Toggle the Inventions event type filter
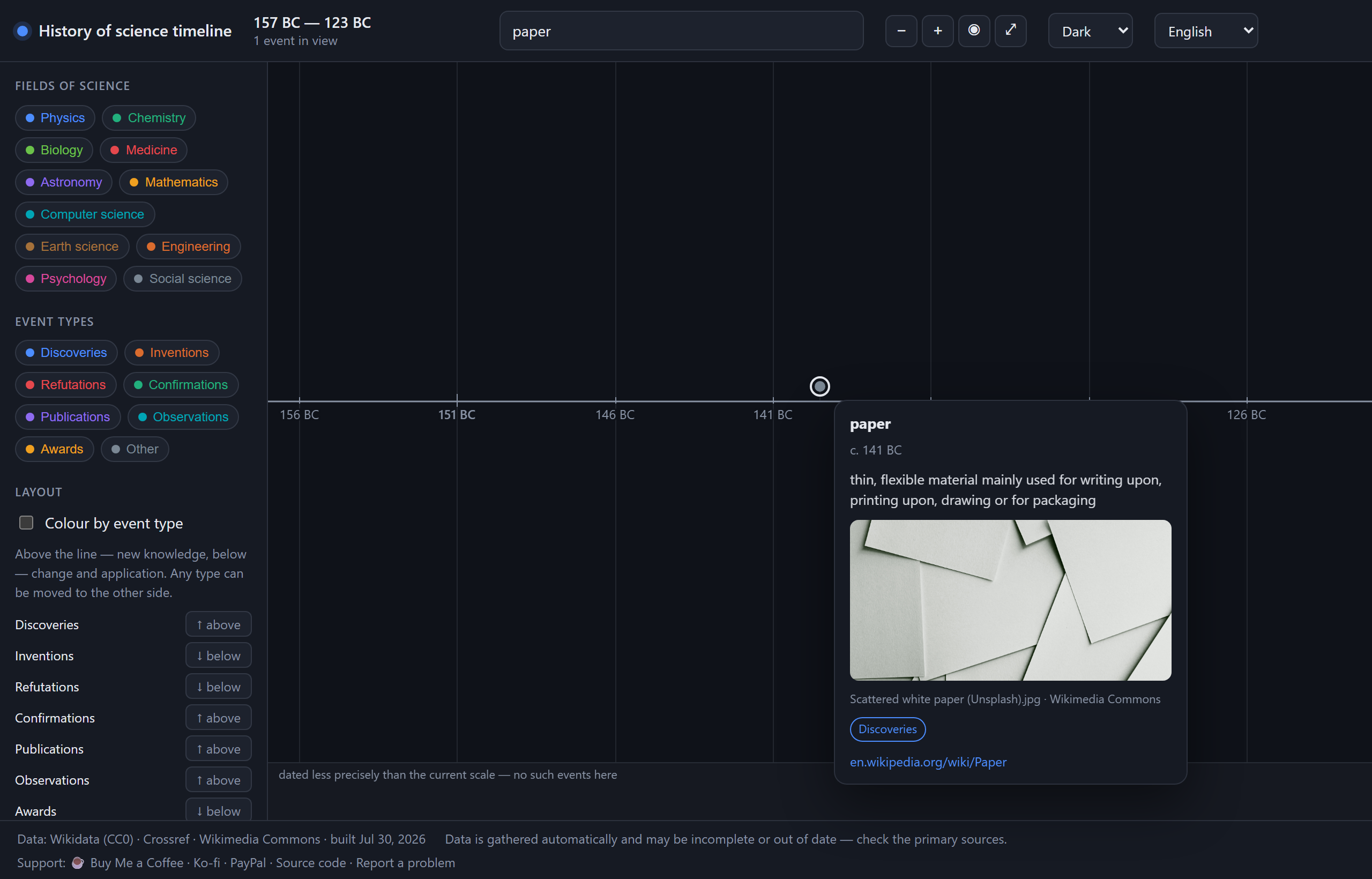The image size is (1372, 879). (172, 353)
